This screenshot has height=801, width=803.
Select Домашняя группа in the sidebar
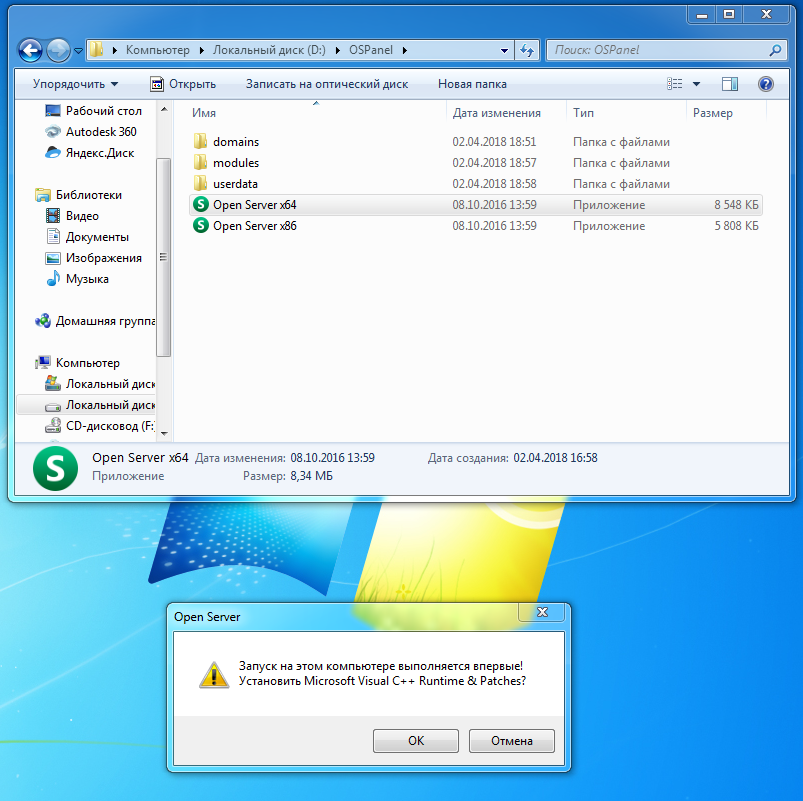click(x=105, y=321)
